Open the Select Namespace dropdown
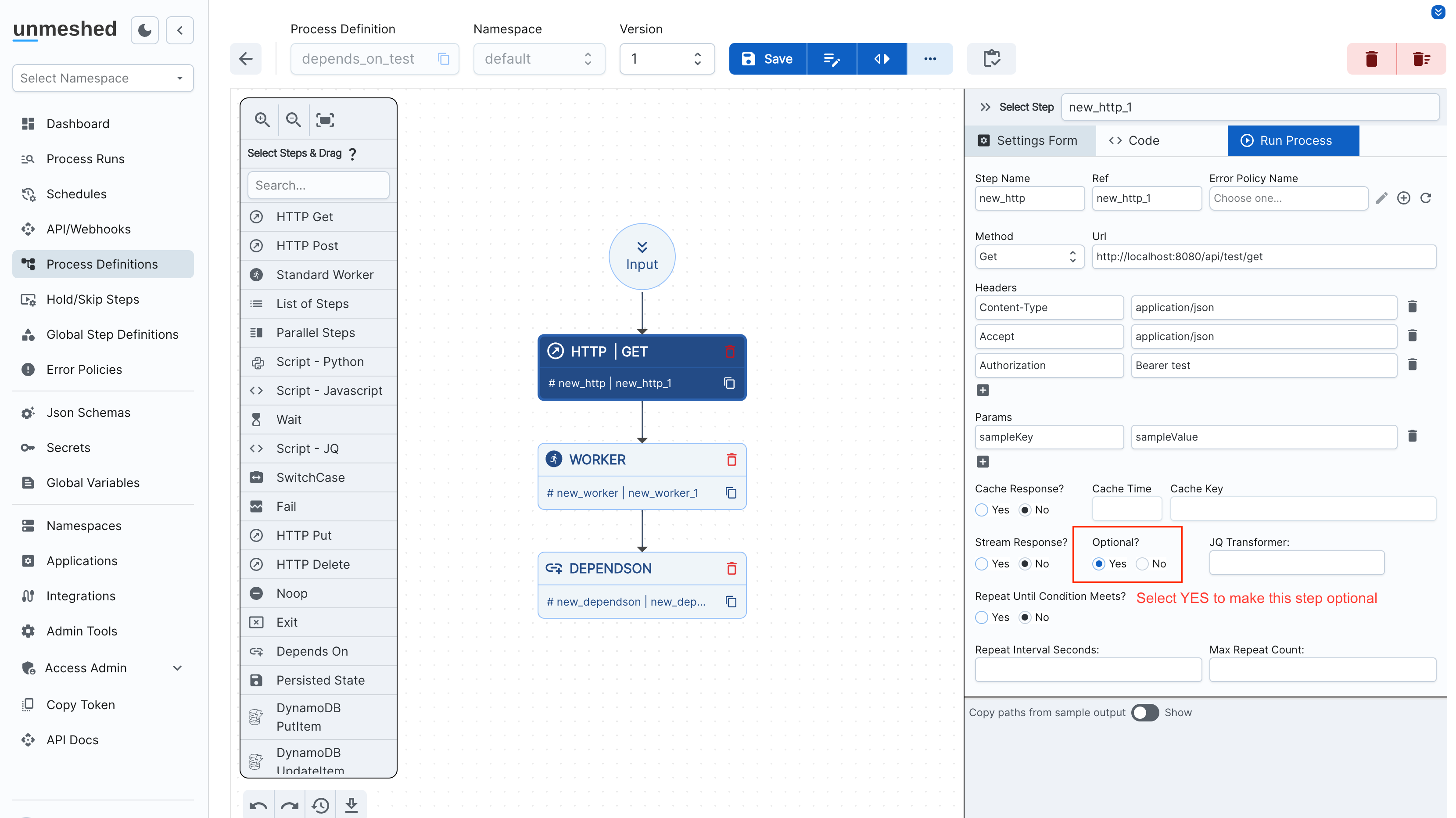1456x818 pixels. click(x=103, y=78)
